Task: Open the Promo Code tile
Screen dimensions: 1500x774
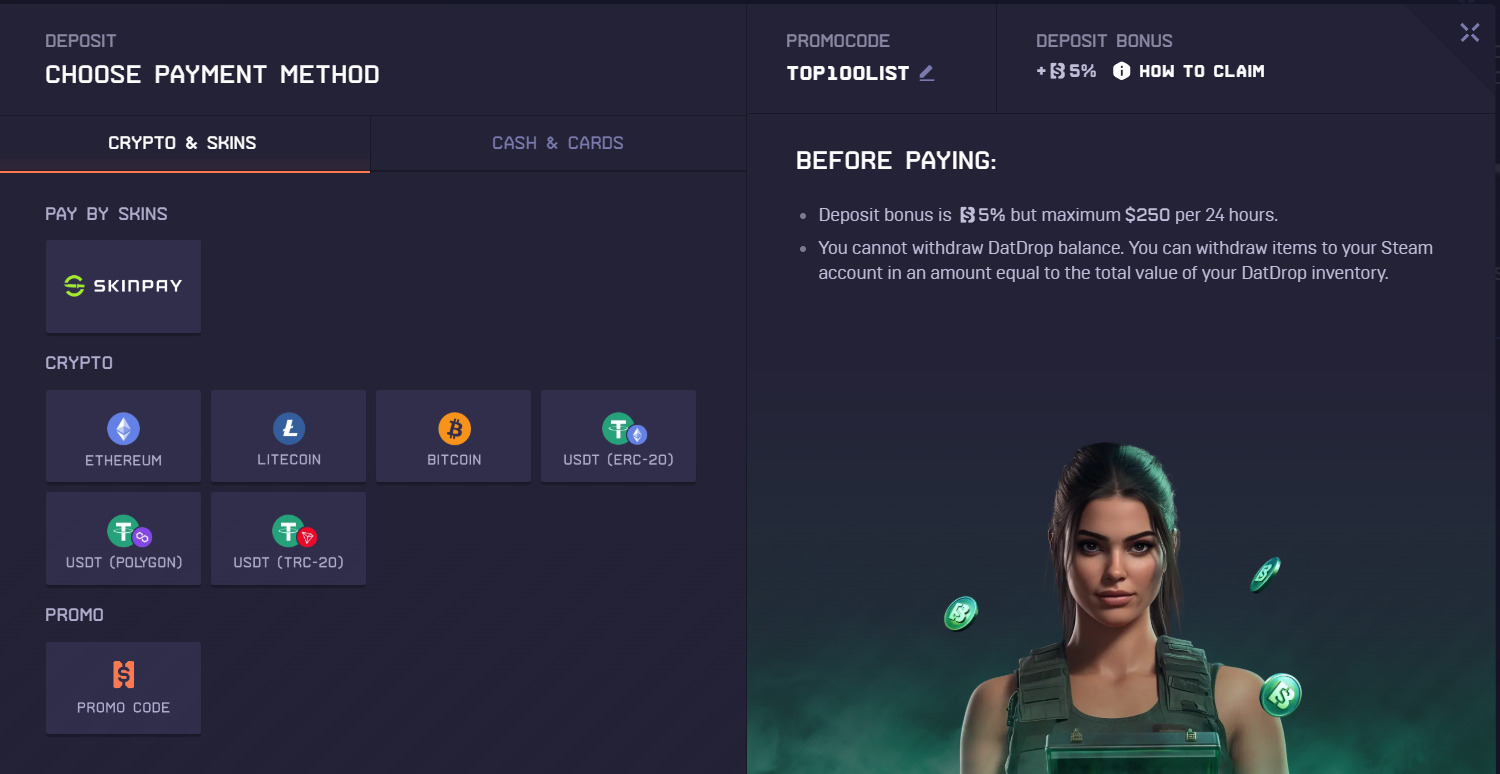Action: click(x=123, y=688)
